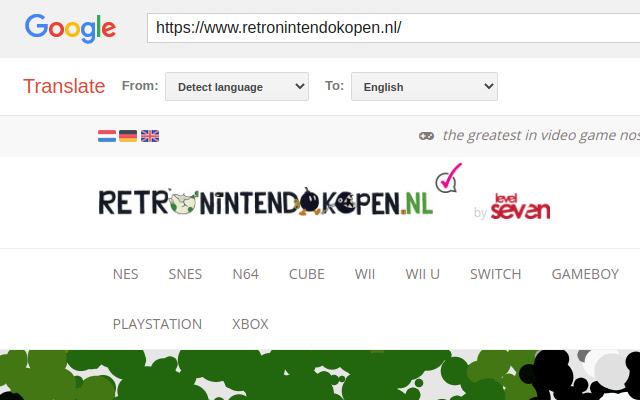Screen dimensions: 640x400
Task: Open the SNES menu category
Action: pos(185,274)
